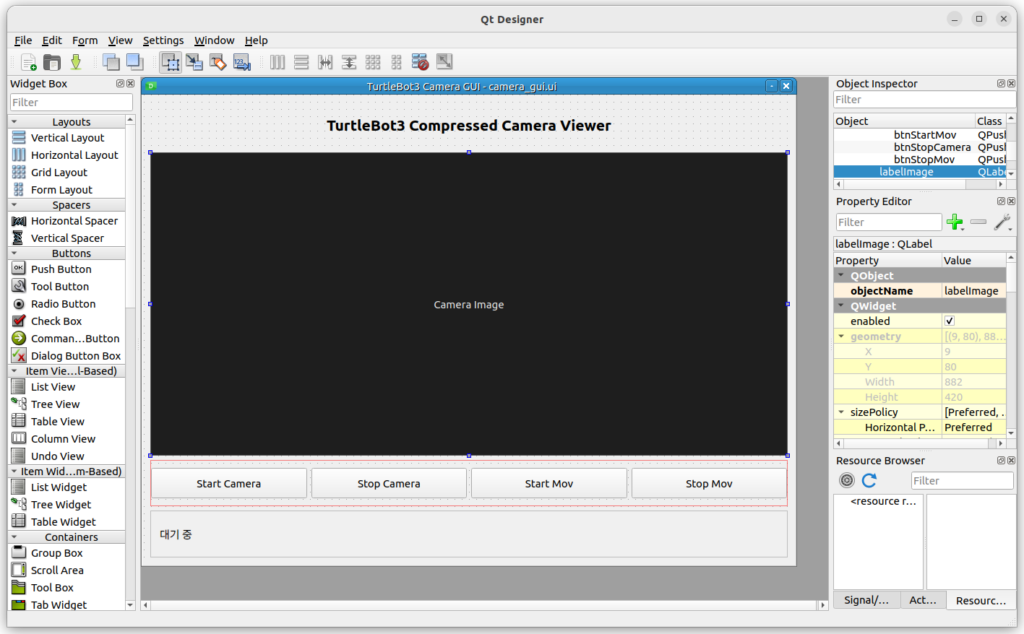Click the Widget Box scroll down arrow

click(x=130, y=605)
